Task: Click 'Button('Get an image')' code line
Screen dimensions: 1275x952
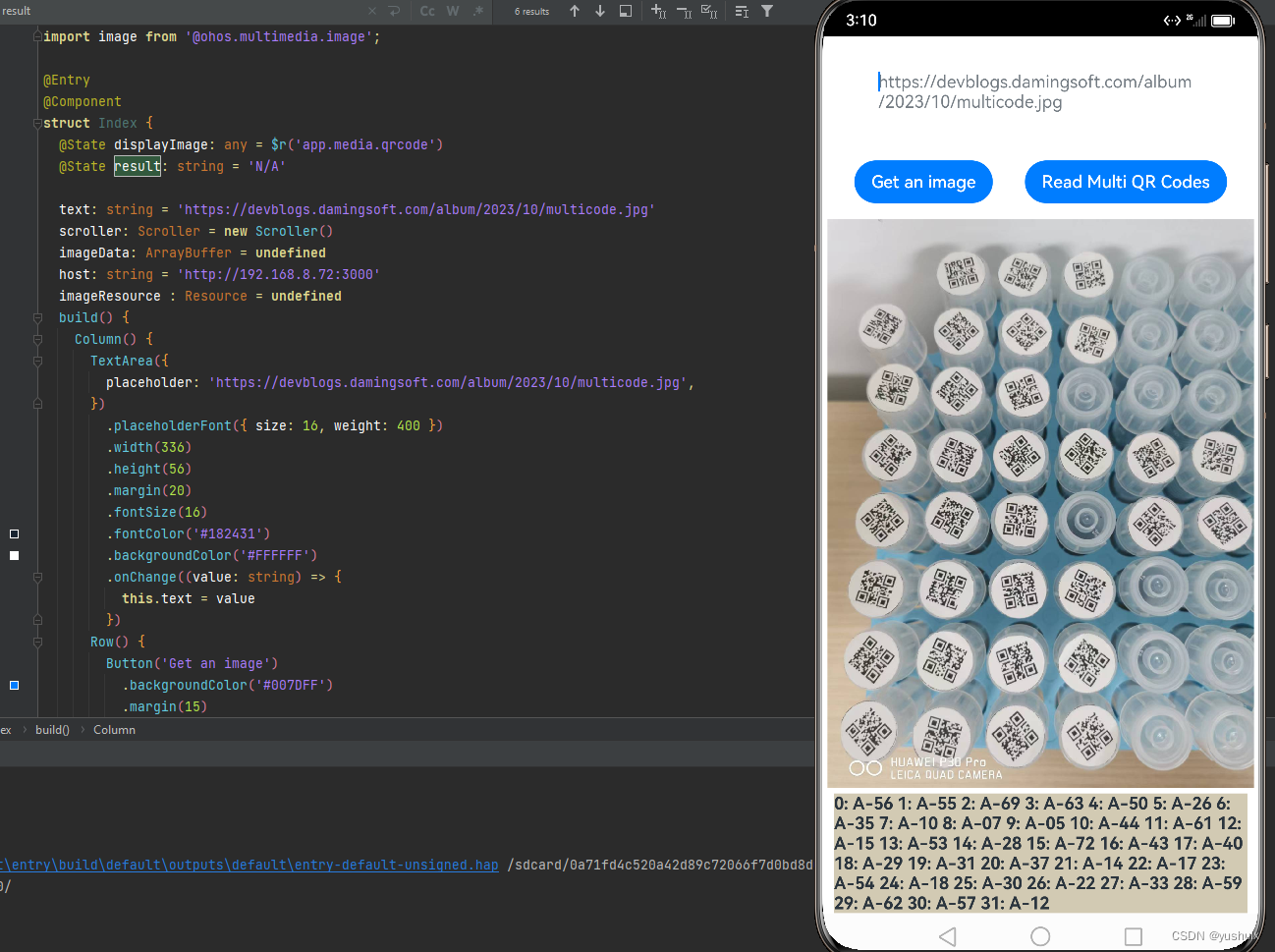Action: pos(193,663)
